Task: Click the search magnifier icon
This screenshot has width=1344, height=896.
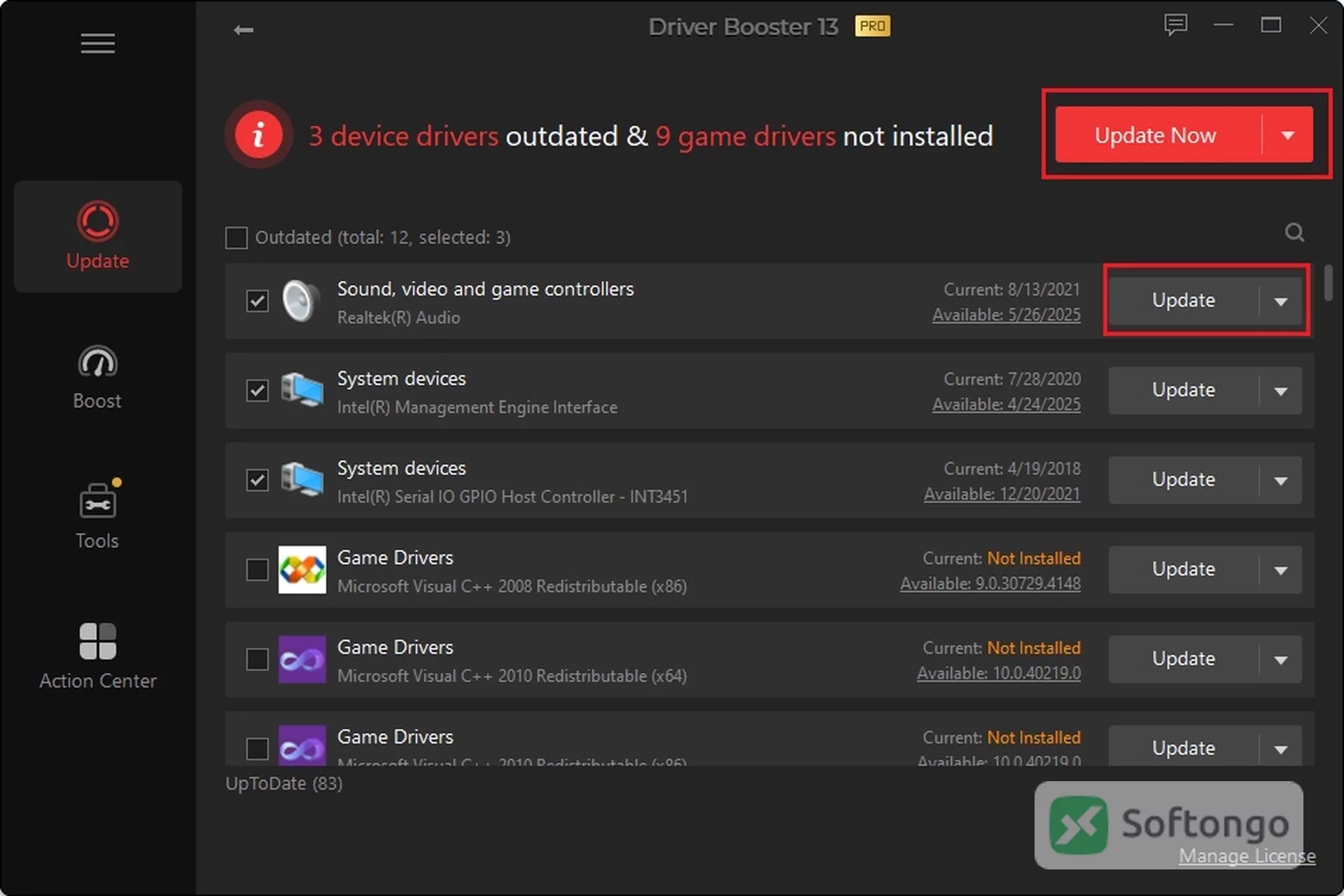Action: 1294,232
